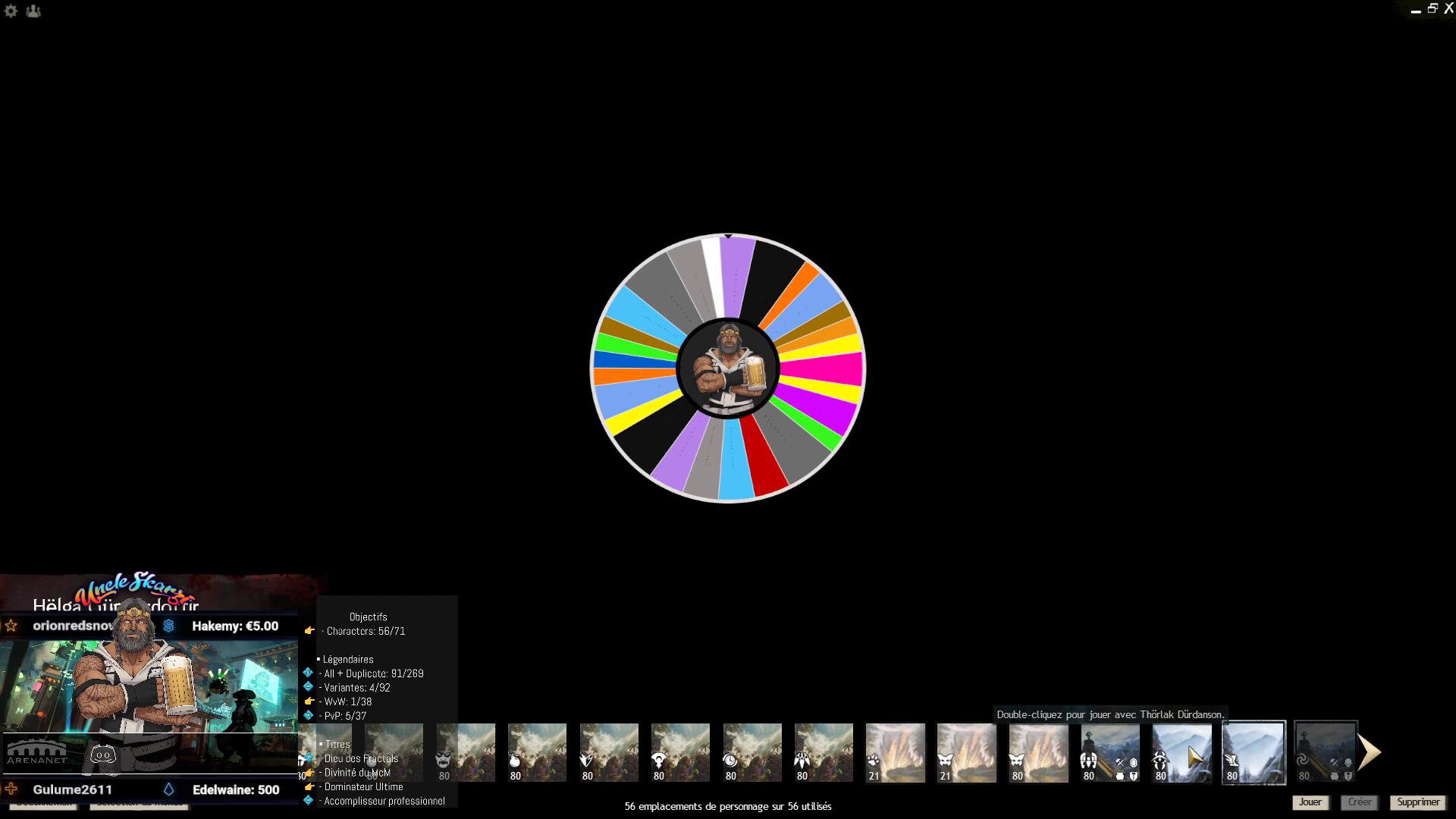
Task: Click the greyed-out Créer button
Action: pos(1359,802)
